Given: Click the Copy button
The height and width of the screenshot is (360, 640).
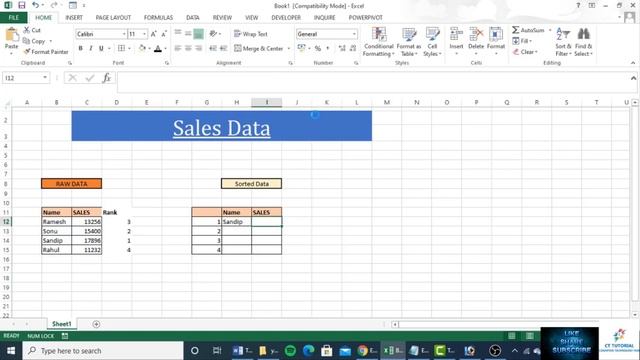Looking at the screenshot, I should pyautogui.click(x=34, y=41).
